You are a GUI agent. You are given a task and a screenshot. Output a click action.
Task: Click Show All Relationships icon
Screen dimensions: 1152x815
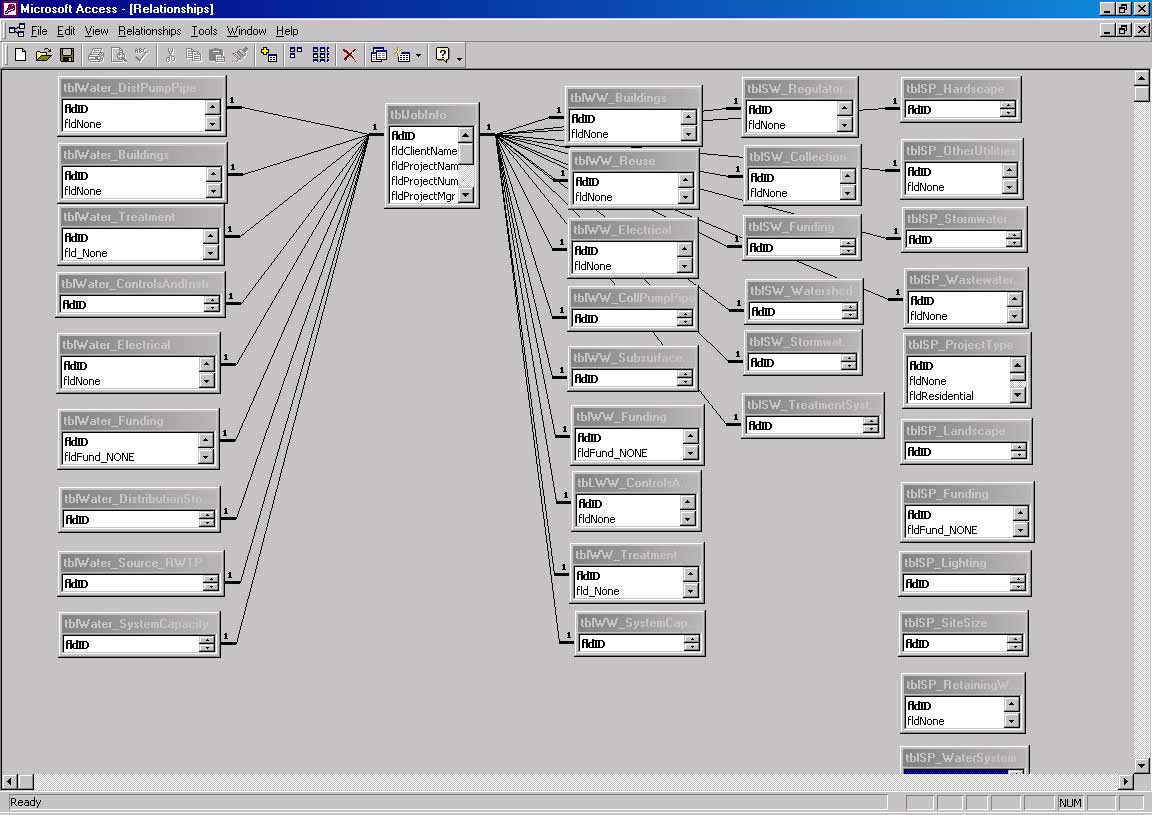pyautogui.click(x=320, y=55)
